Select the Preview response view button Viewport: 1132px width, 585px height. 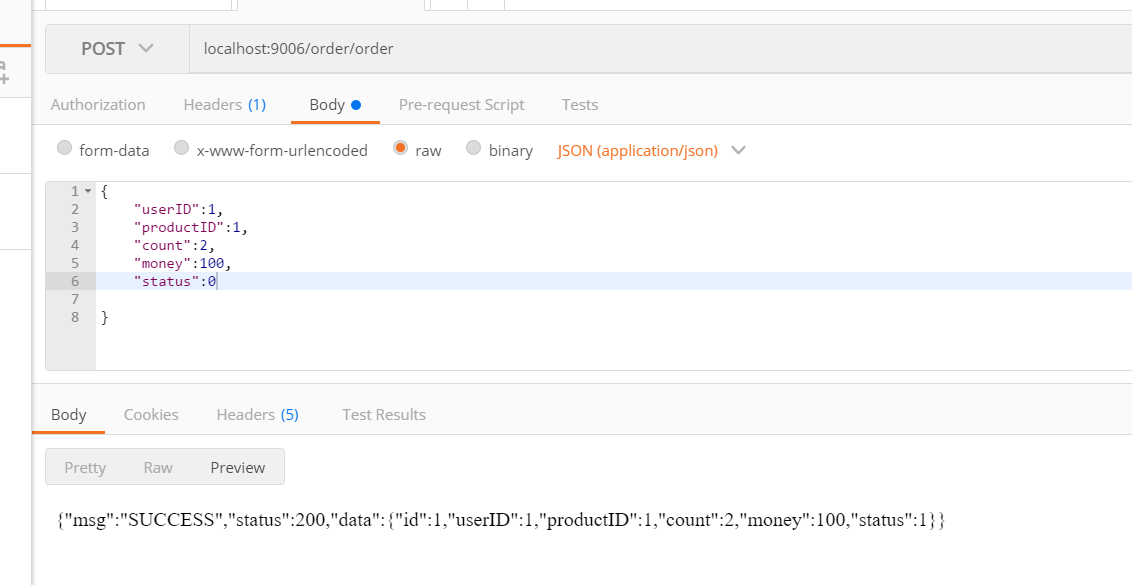(x=238, y=467)
